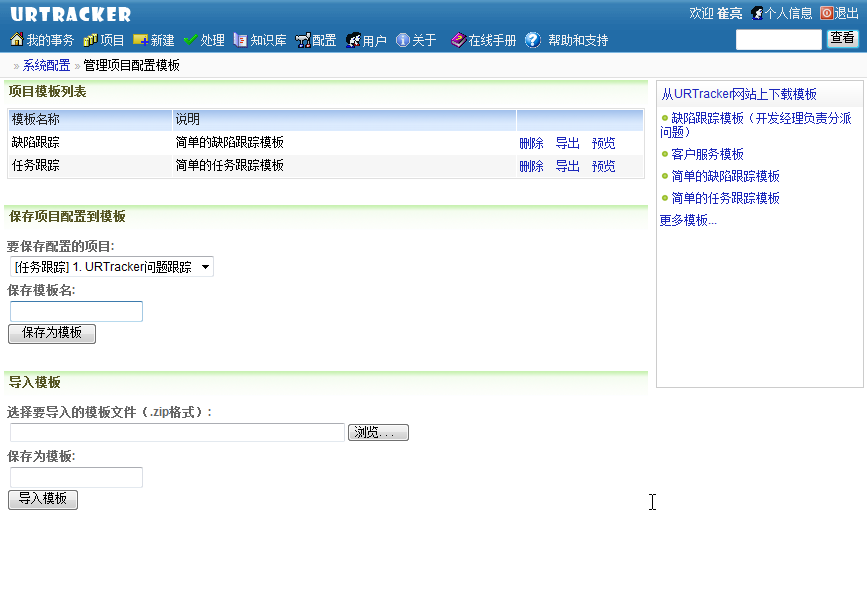The height and width of the screenshot is (594, 867).
Task: Open the 客户服务模板 download link
Action: 707,154
